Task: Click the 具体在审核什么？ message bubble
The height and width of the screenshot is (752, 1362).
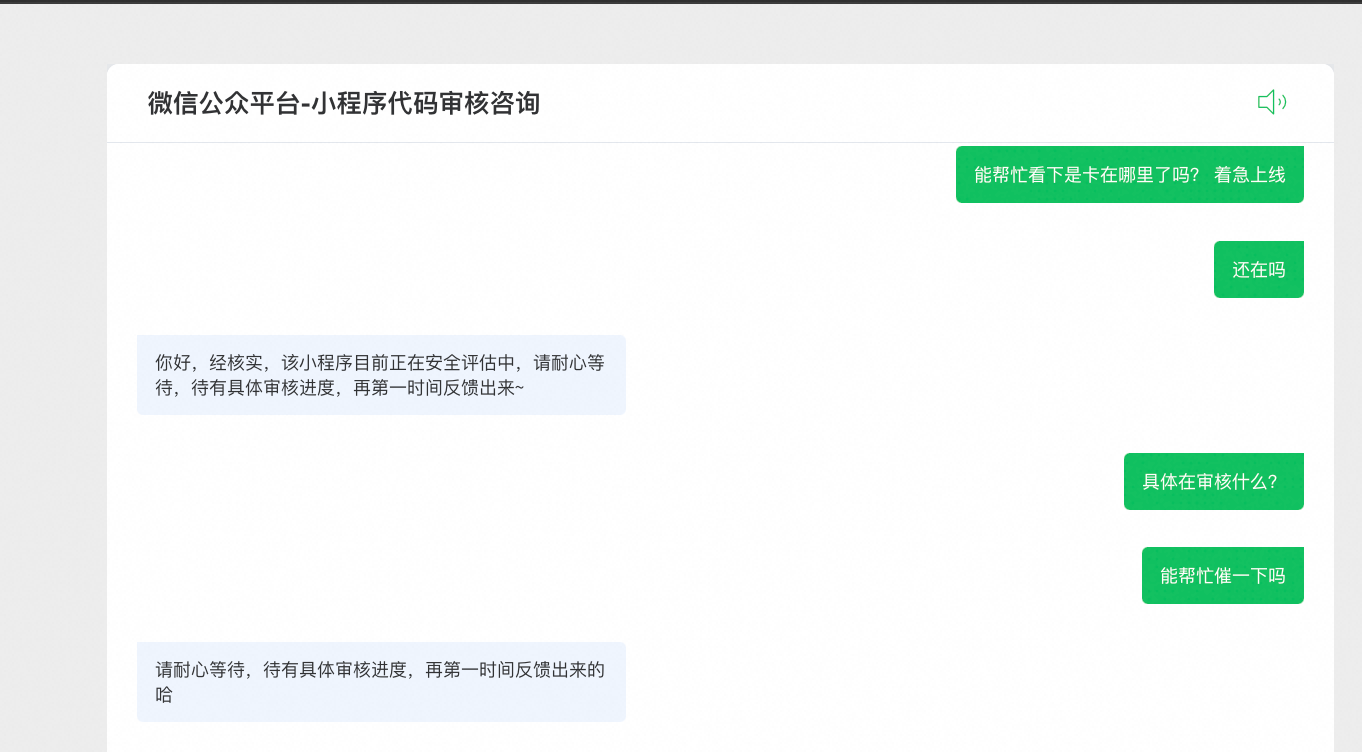Action: pyautogui.click(x=1213, y=481)
